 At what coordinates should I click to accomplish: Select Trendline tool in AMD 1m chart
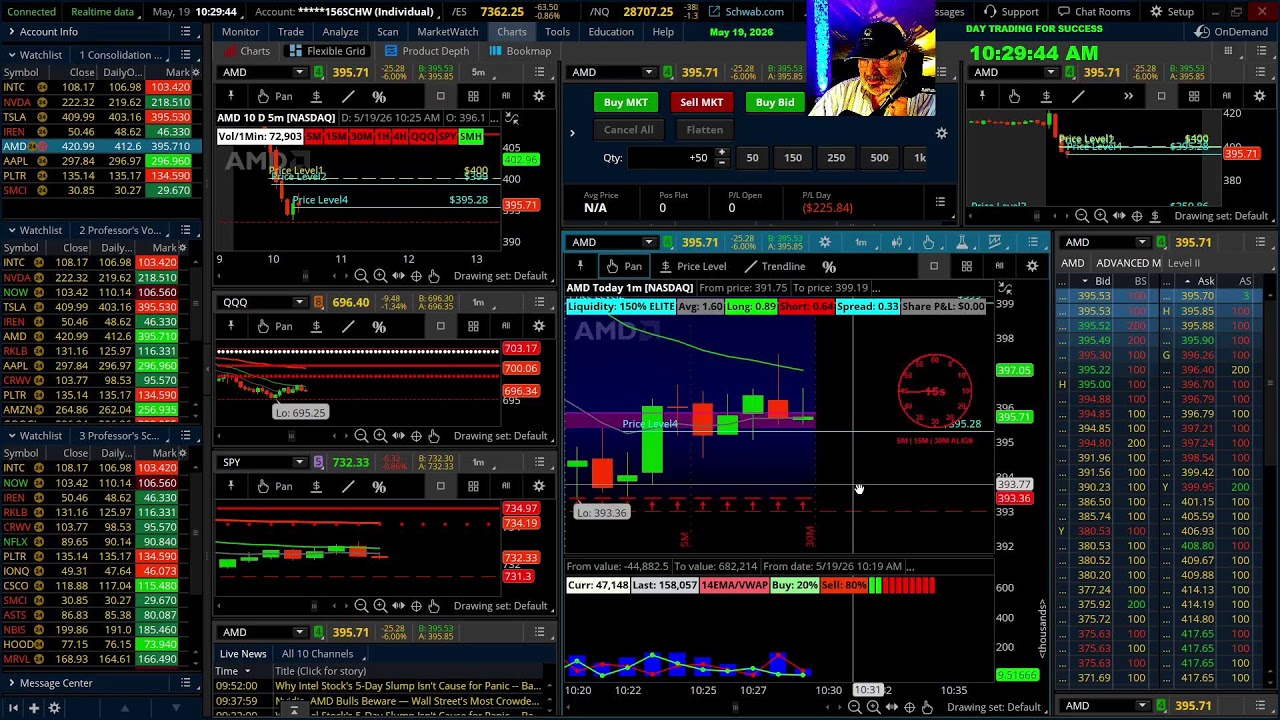pos(774,266)
